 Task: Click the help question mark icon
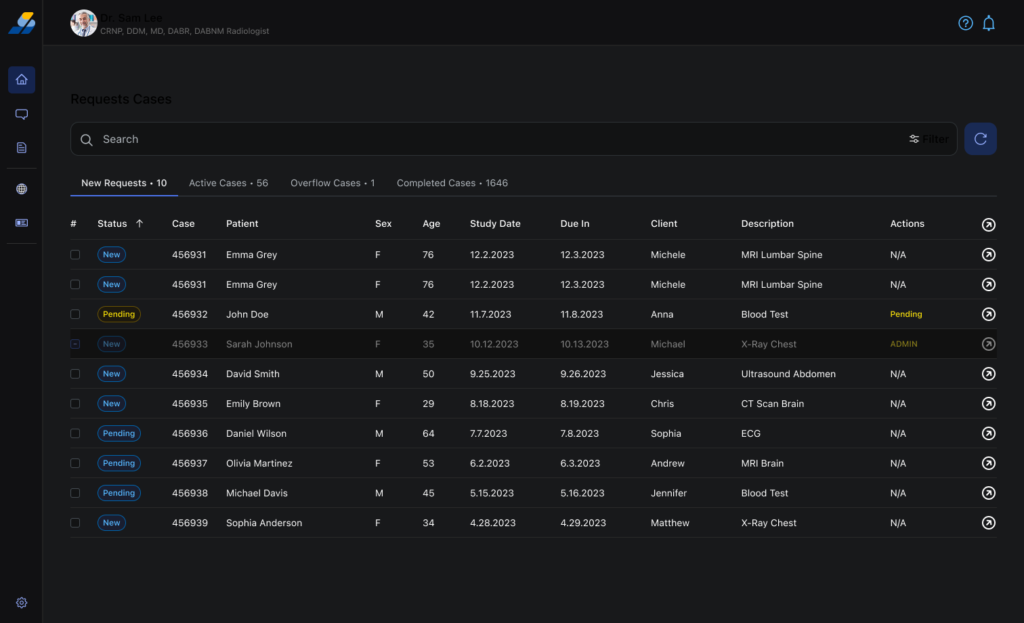965,23
